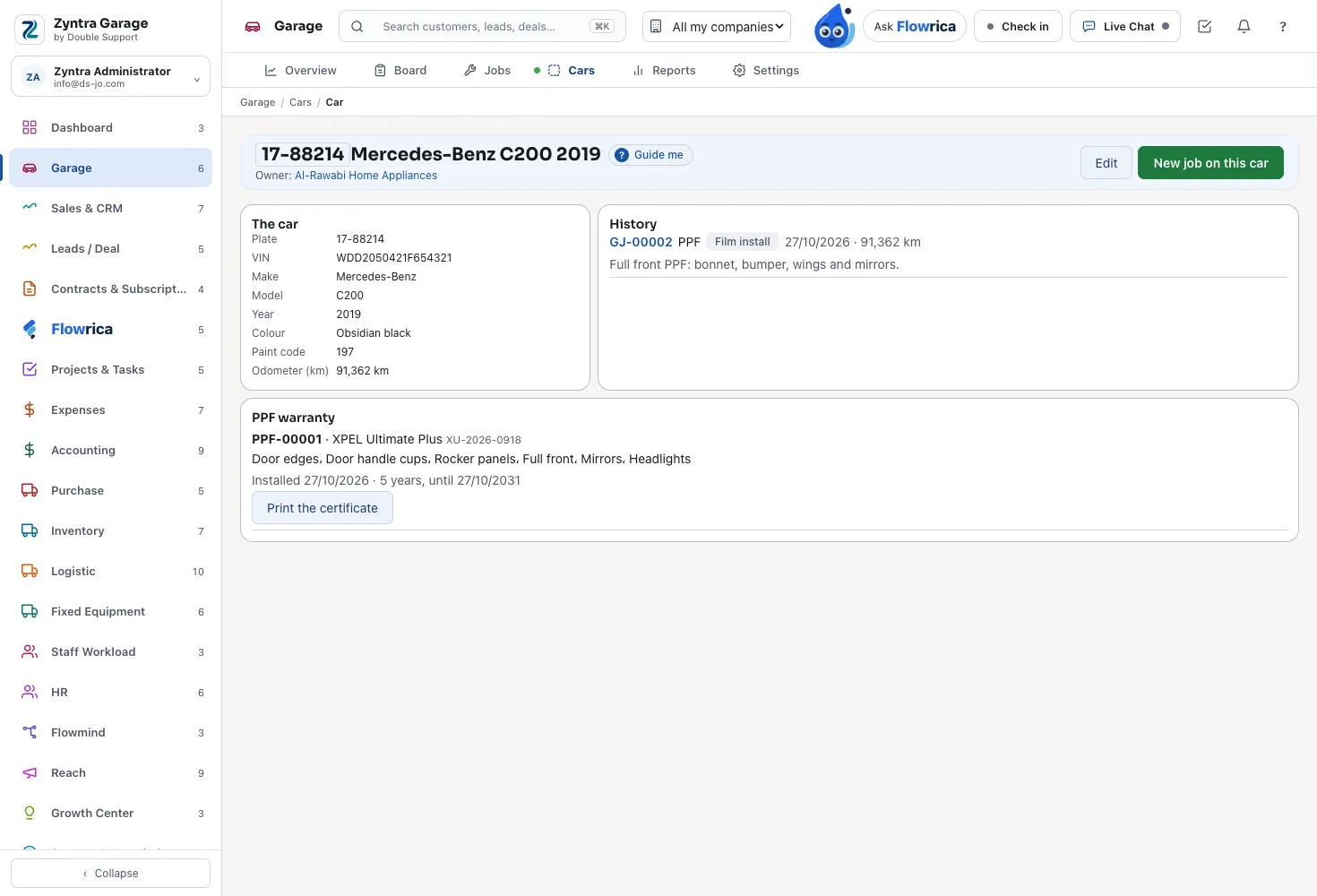The width and height of the screenshot is (1317, 896).
Task: Open Logistic truck icon
Action: pyautogui.click(x=30, y=571)
